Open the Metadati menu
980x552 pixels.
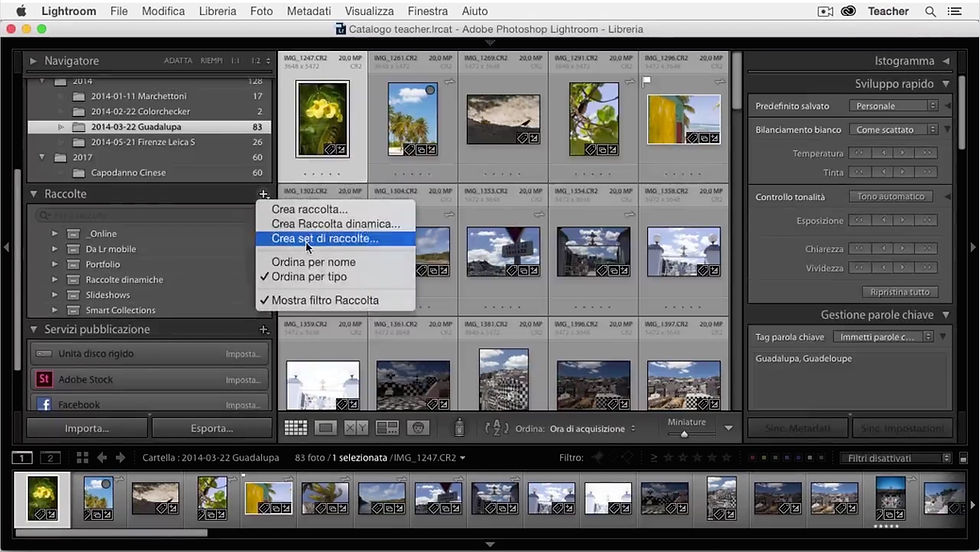click(x=309, y=11)
